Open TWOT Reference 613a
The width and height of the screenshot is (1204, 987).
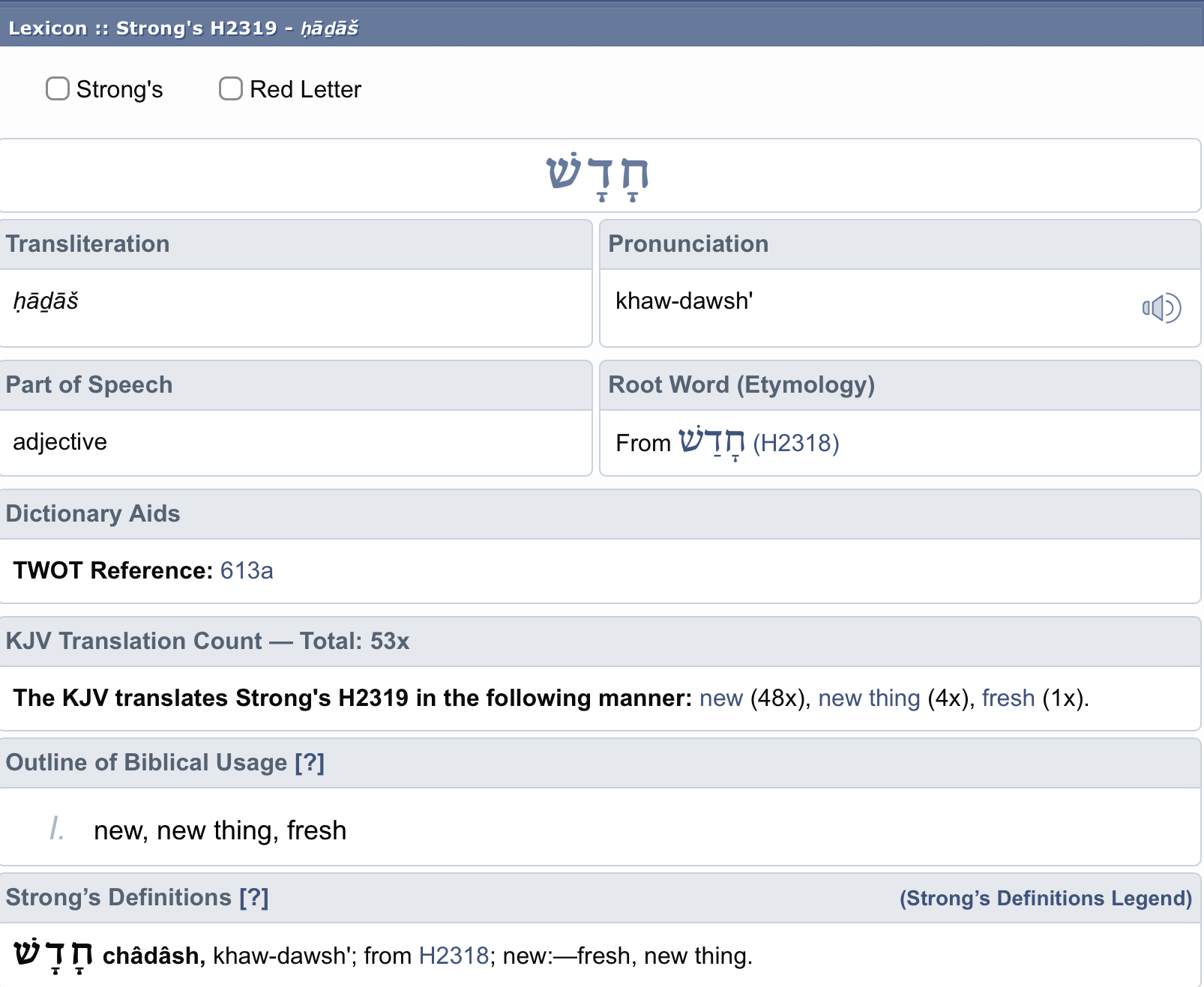pos(247,570)
